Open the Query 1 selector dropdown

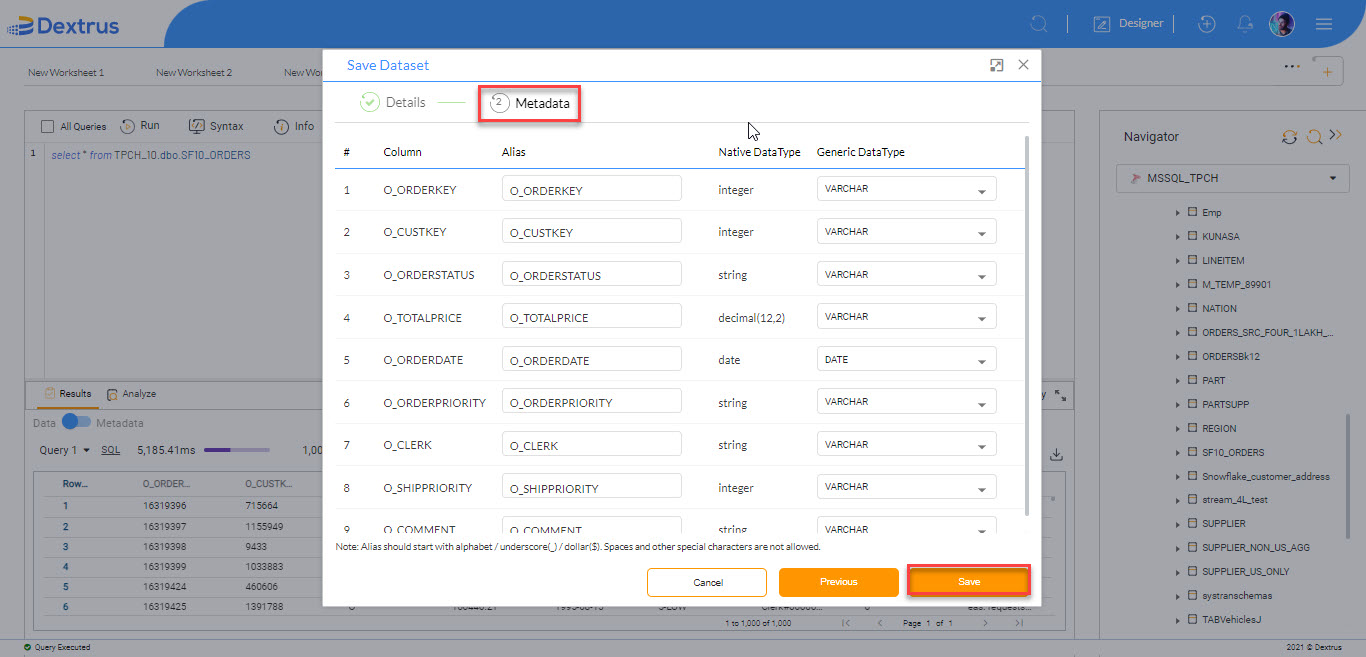(65, 450)
